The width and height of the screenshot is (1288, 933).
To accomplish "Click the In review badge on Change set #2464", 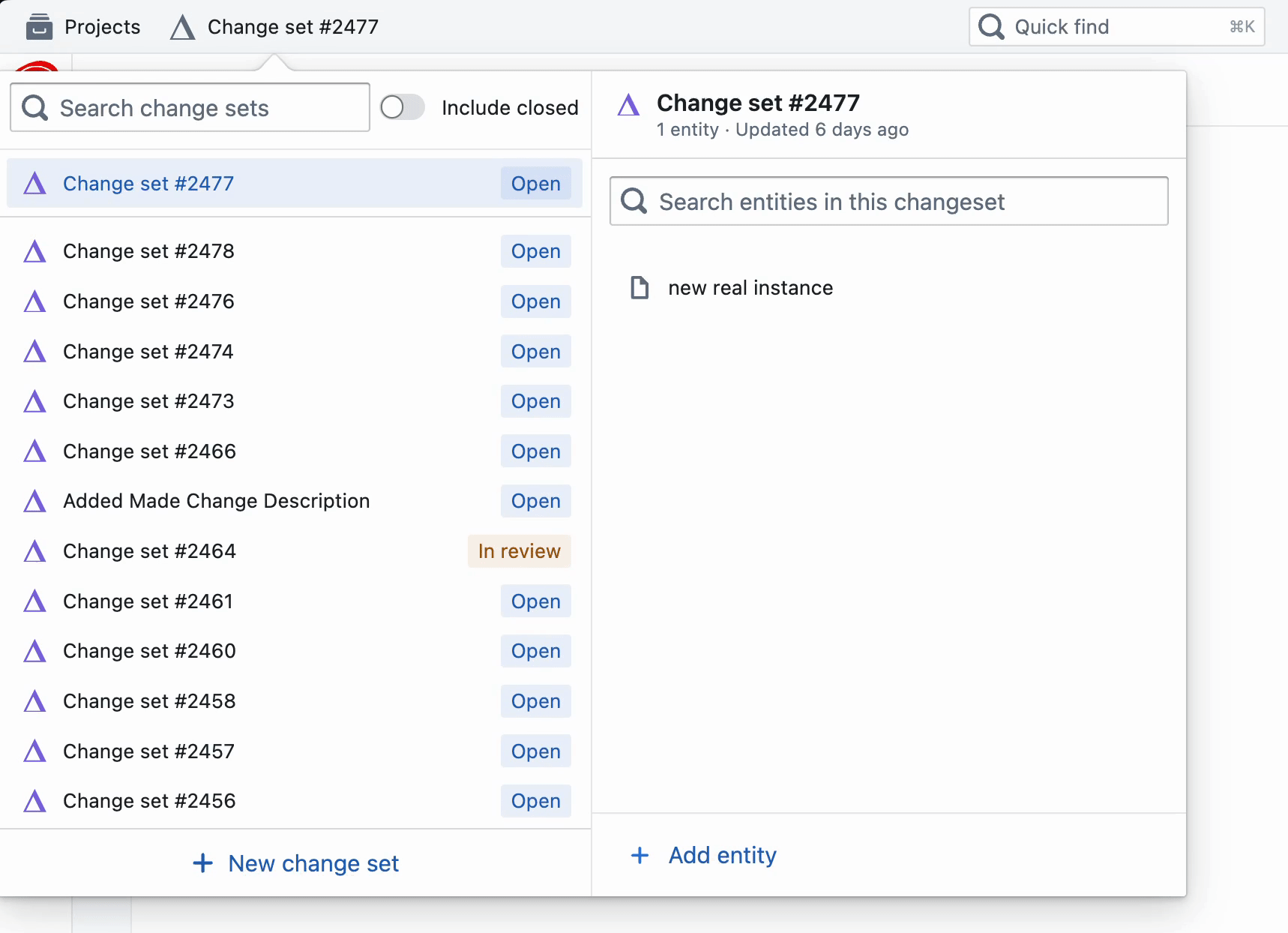I will click(520, 551).
